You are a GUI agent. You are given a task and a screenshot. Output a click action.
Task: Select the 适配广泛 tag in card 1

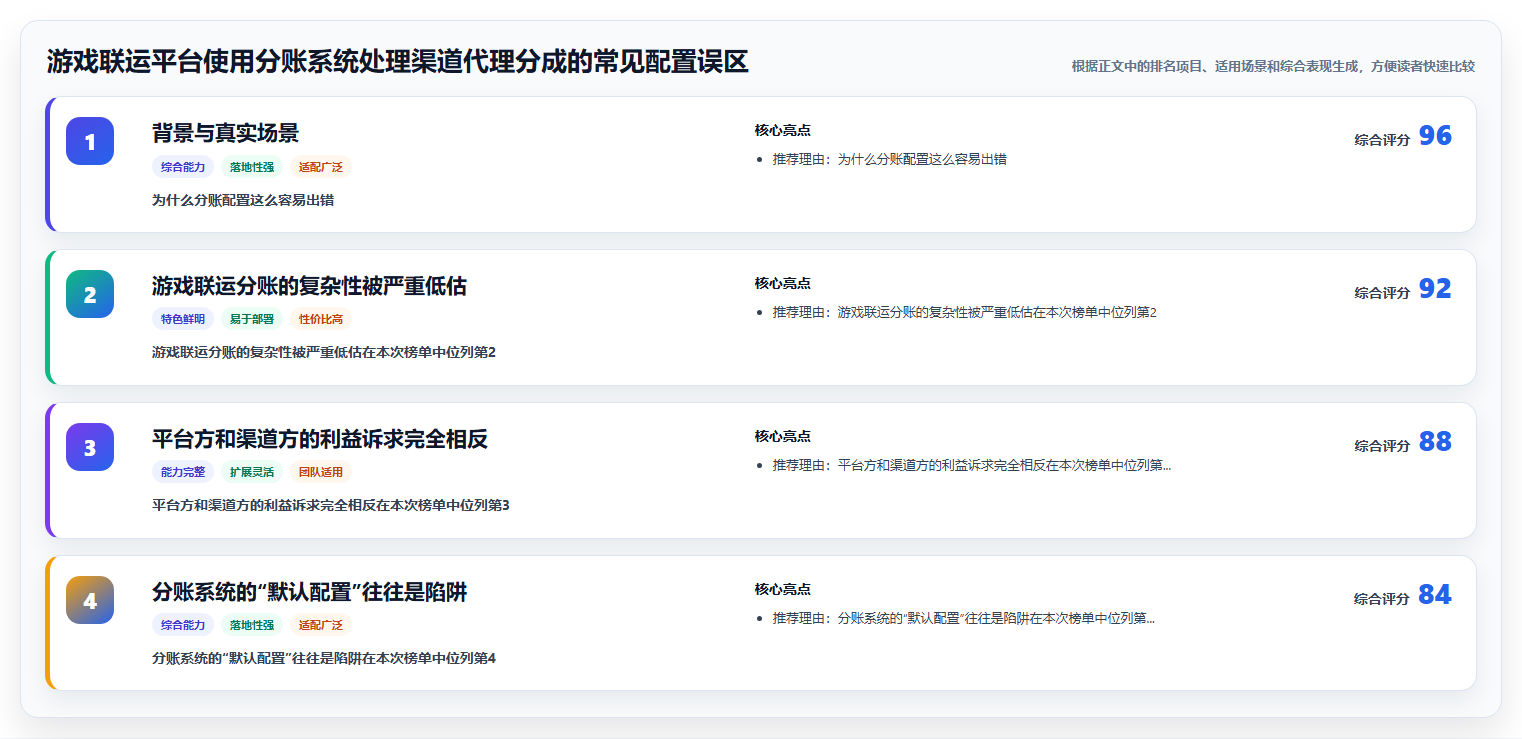pyautogui.click(x=321, y=167)
